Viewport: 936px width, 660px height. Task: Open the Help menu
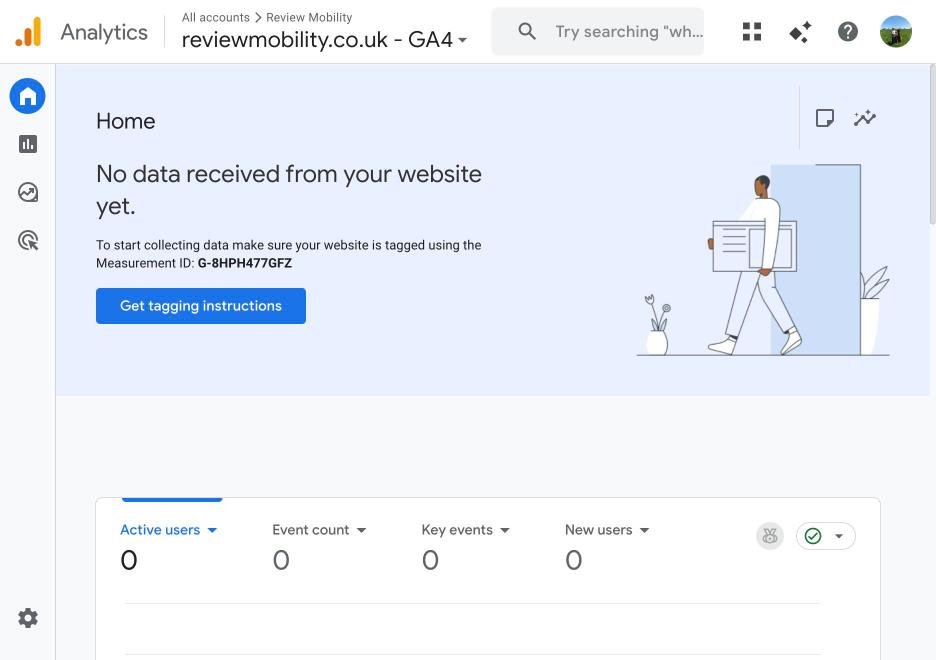click(x=847, y=31)
